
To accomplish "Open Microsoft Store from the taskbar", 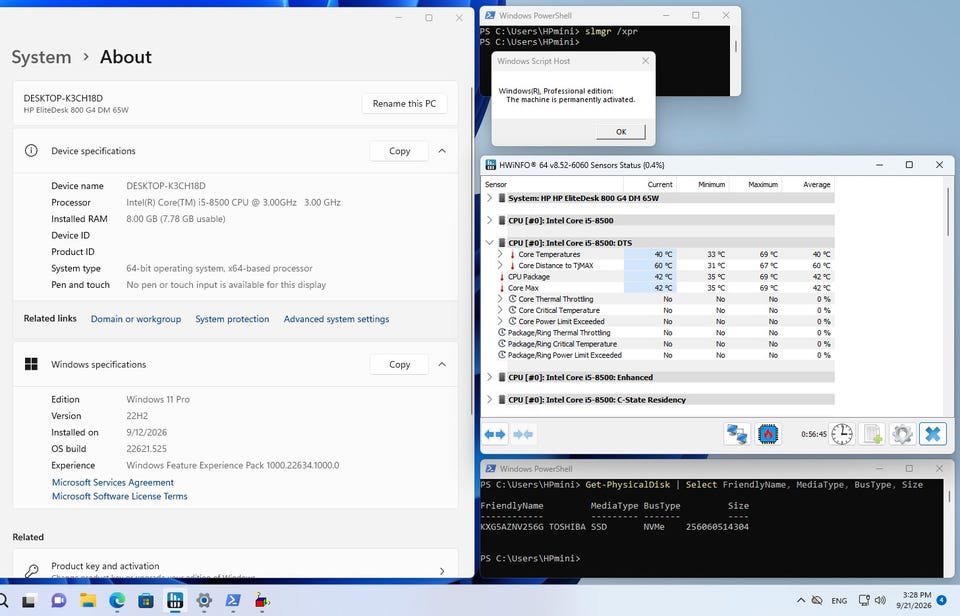I will tap(146, 601).
